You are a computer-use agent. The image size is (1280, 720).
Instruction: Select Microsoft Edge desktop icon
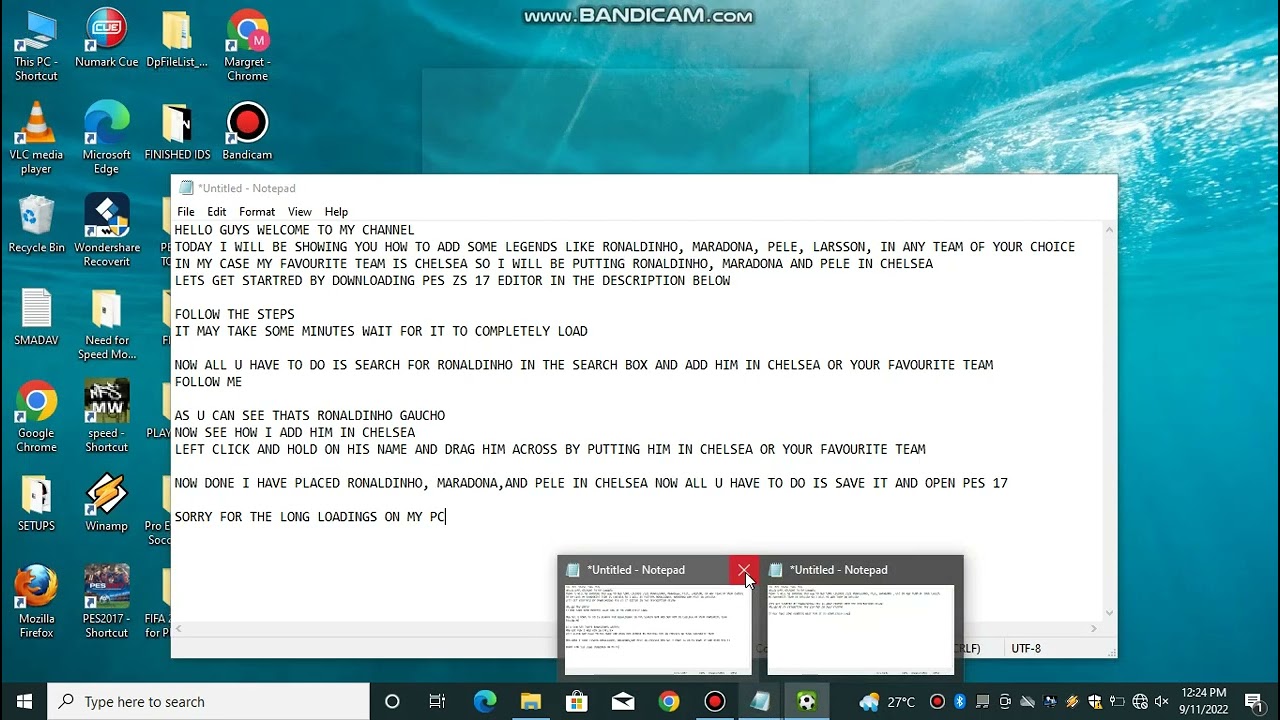click(x=107, y=138)
